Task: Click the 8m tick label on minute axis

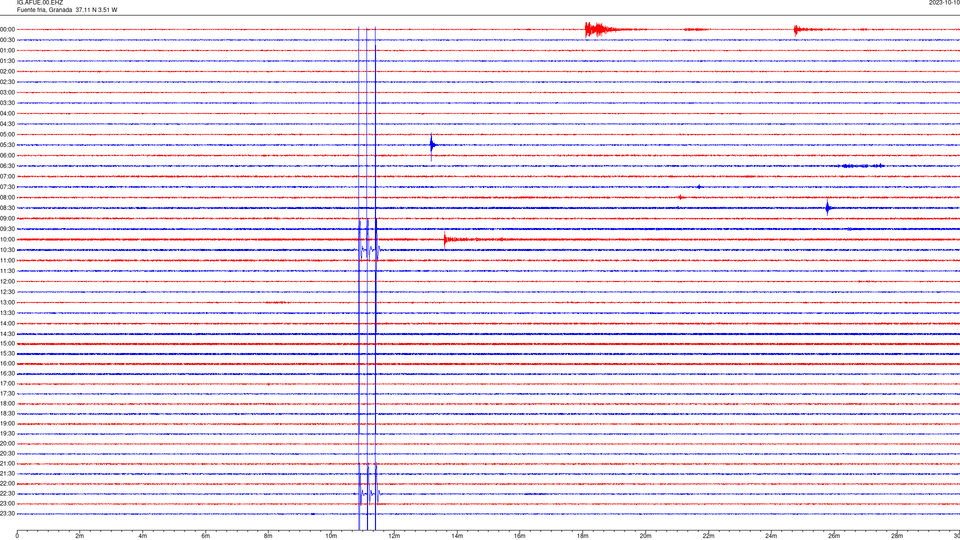Action: pyautogui.click(x=268, y=536)
